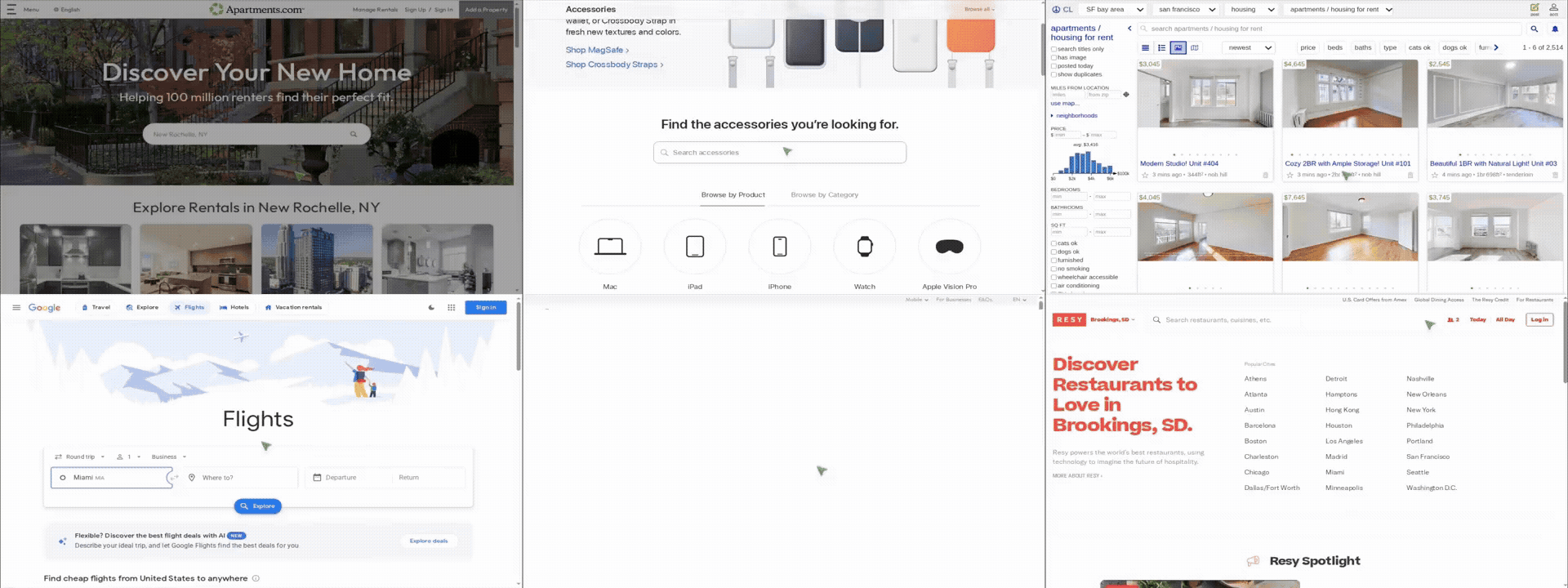Expand the 'neighborhoods' section on Craigslist
Image resolution: width=1568 pixels, height=588 pixels.
pyautogui.click(x=1074, y=116)
